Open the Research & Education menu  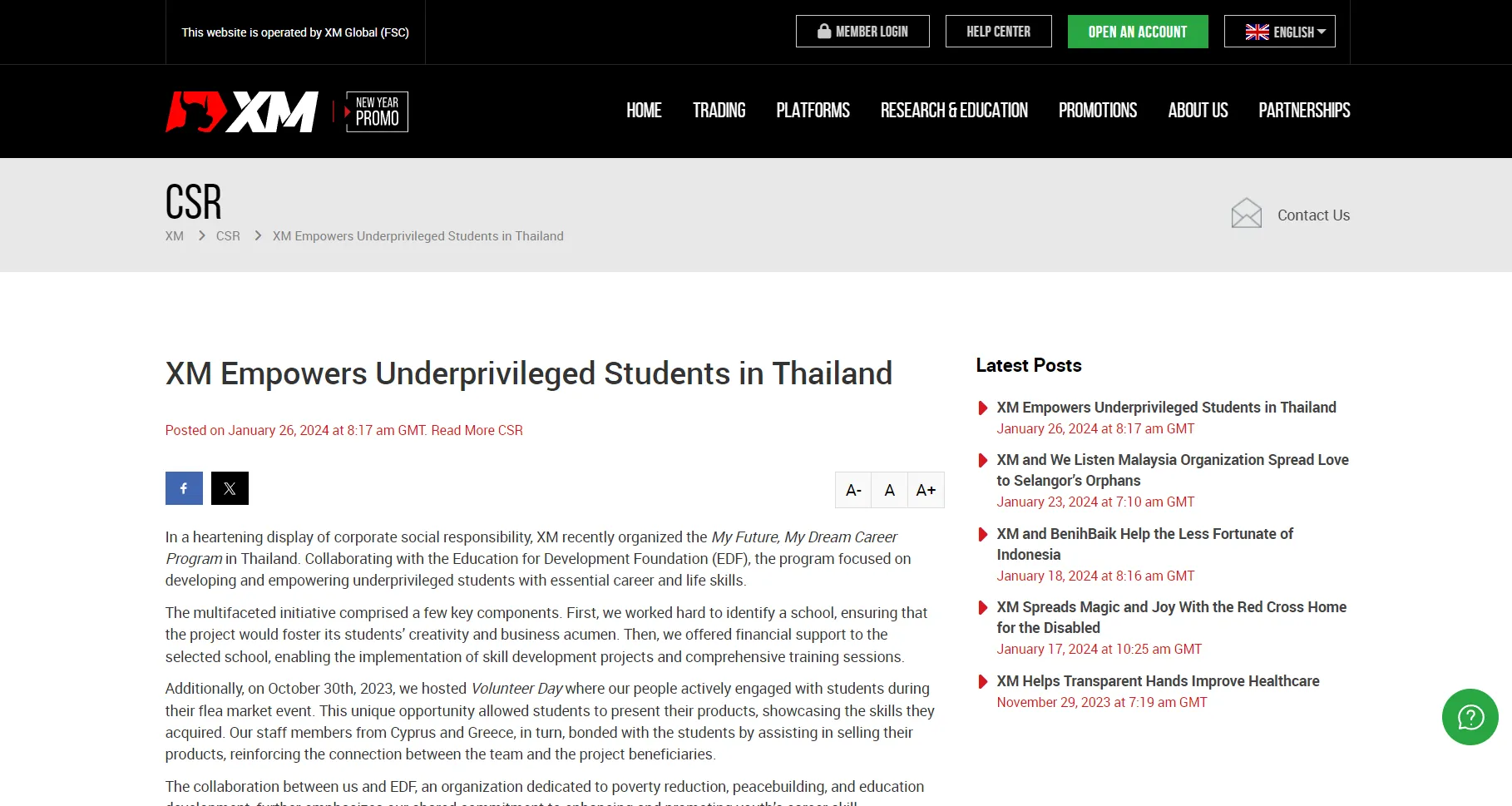[954, 111]
